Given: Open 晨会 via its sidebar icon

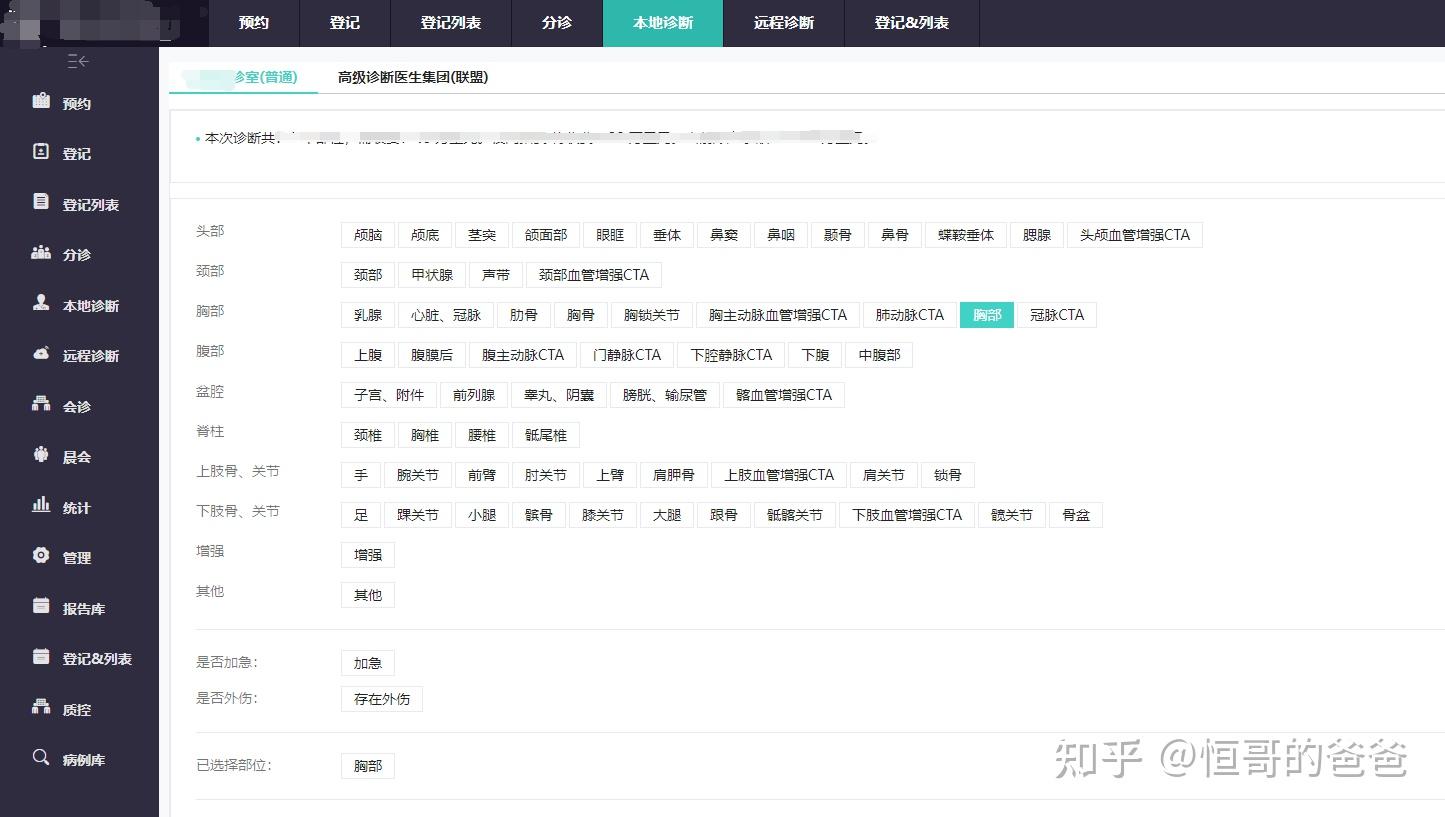Looking at the screenshot, I should click(x=41, y=454).
